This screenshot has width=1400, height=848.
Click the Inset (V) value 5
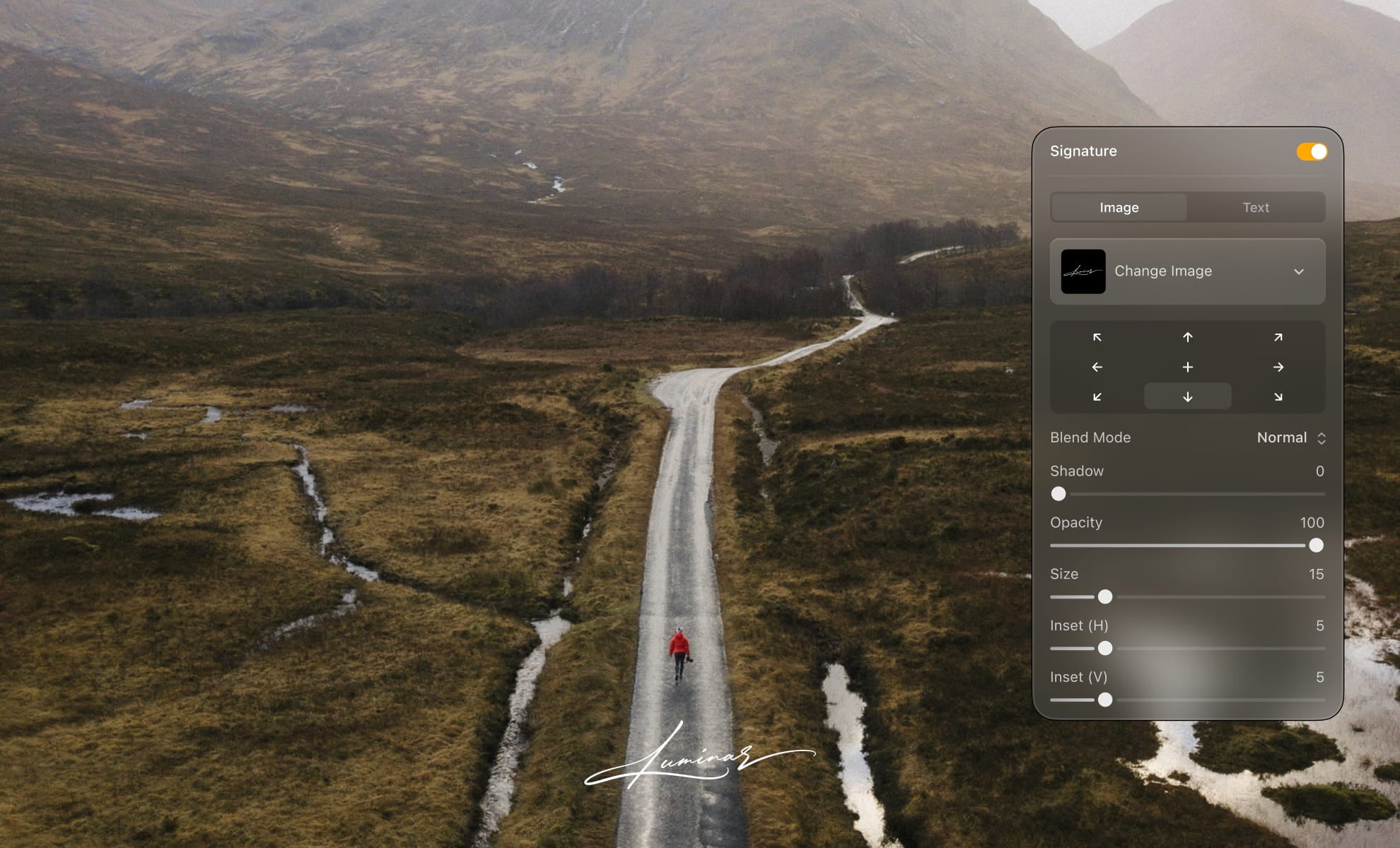[1319, 678]
